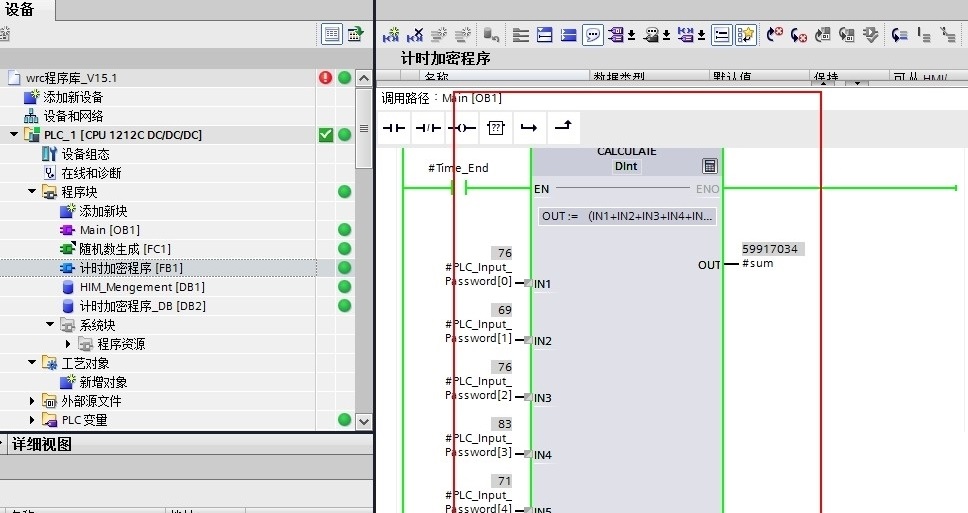The image size is (968, 513).
Task: Open HIM_Mengement [DB1] data block
Action: pos(142,287)
